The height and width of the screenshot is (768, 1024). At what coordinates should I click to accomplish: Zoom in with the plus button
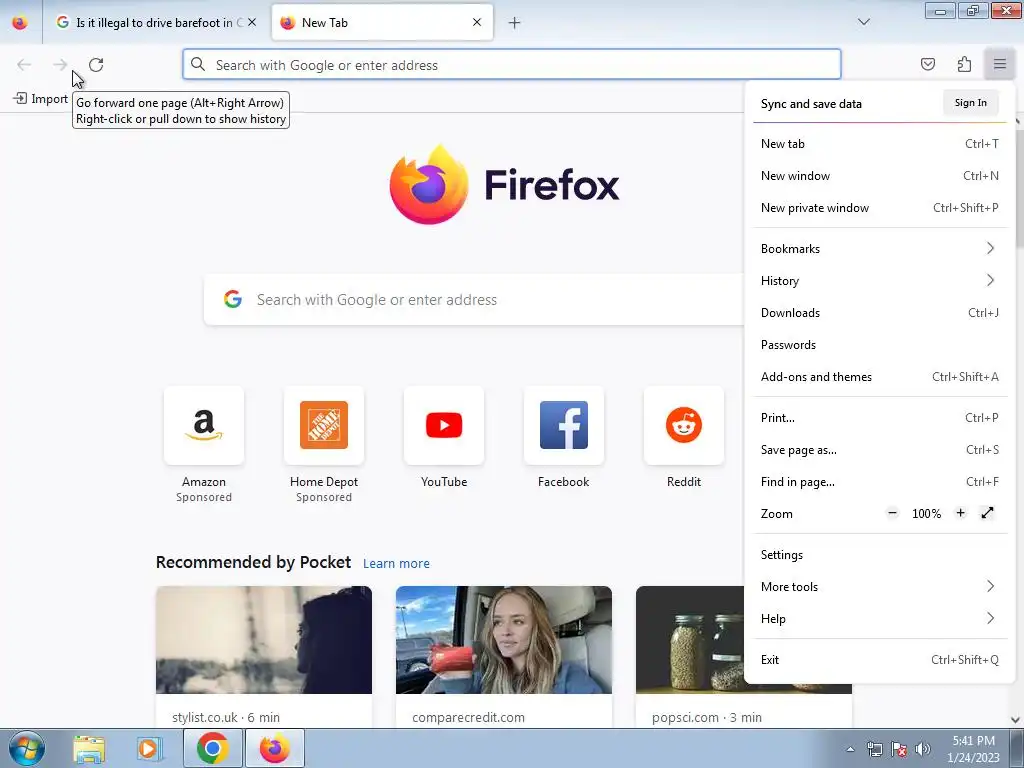(x=960, y=513)
